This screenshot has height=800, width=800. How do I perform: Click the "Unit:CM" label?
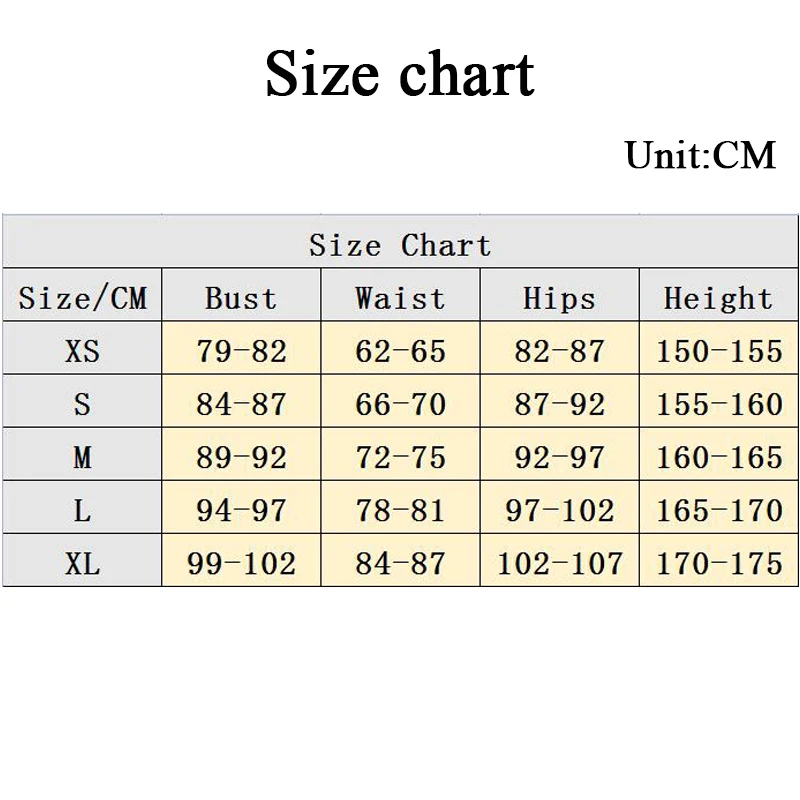point(700,155)
